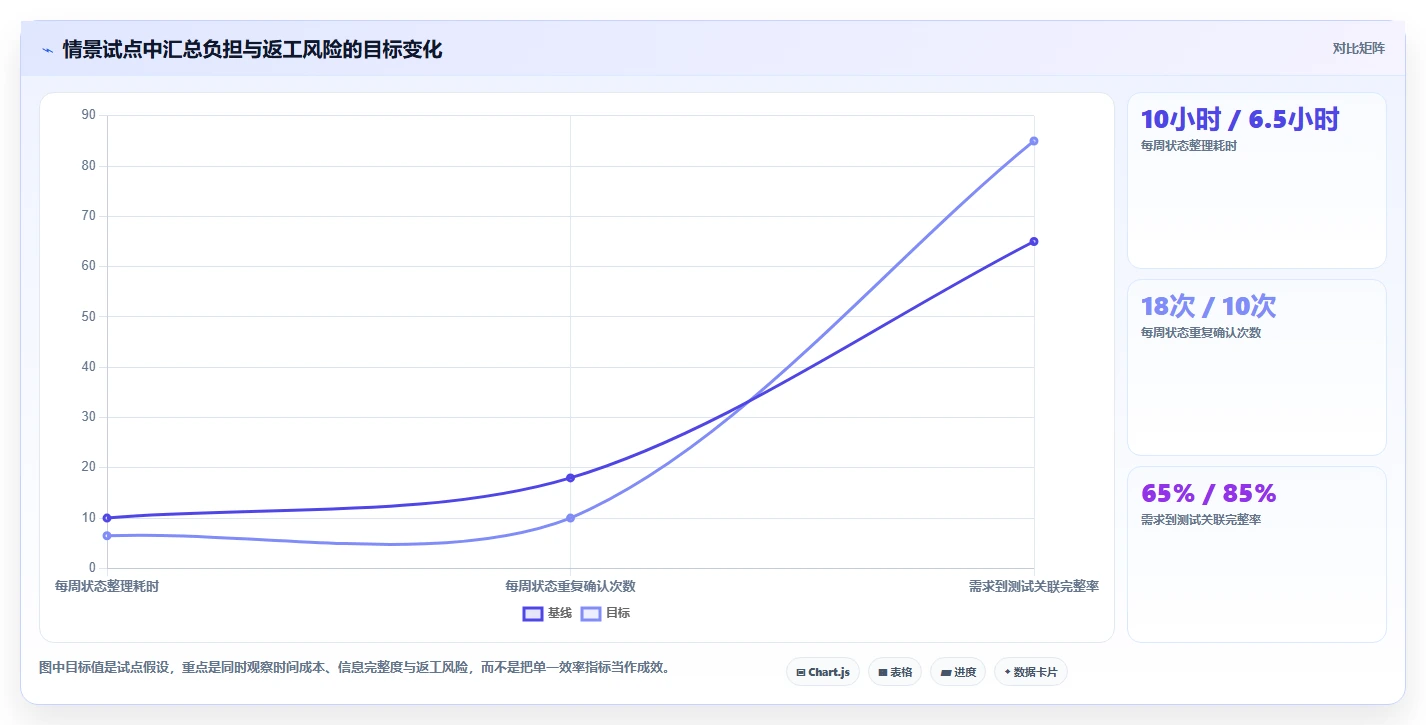Image resolution: width=1426 pixels, height=725 pixels.
Task: Click the x-axis label 每周状态整理耗时
Action: click(107, 586)
